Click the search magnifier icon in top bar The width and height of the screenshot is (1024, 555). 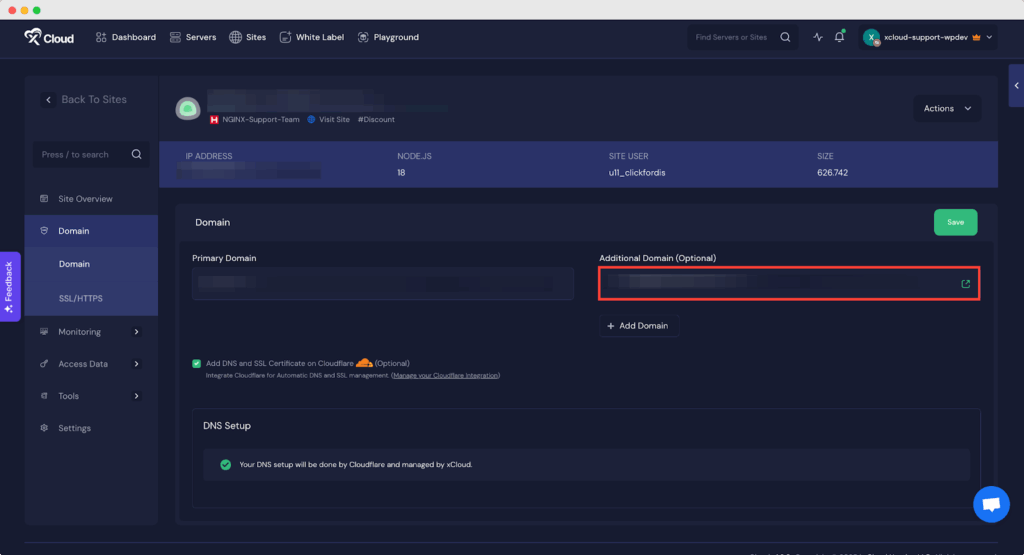pos(785,37)
